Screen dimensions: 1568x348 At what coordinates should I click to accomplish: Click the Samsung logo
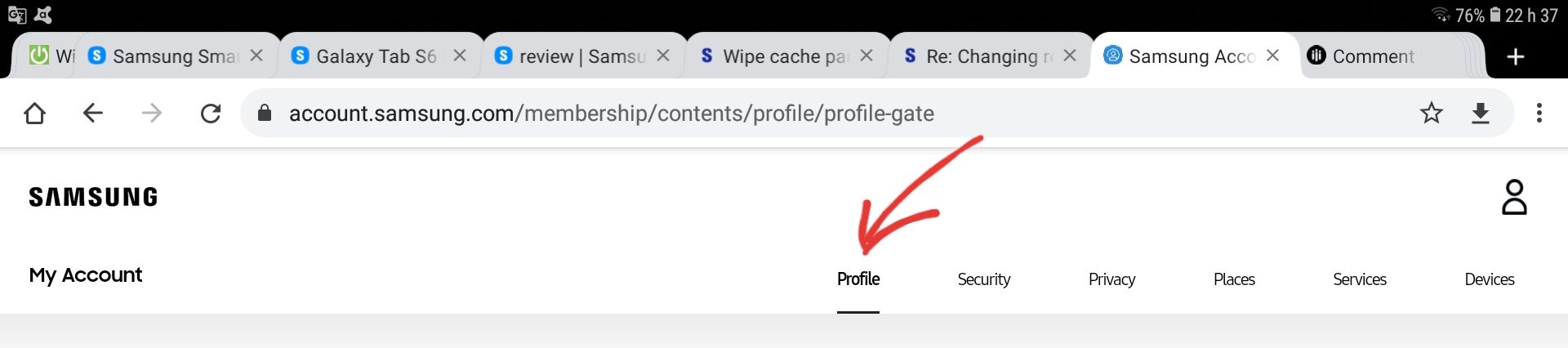(93, 197)
